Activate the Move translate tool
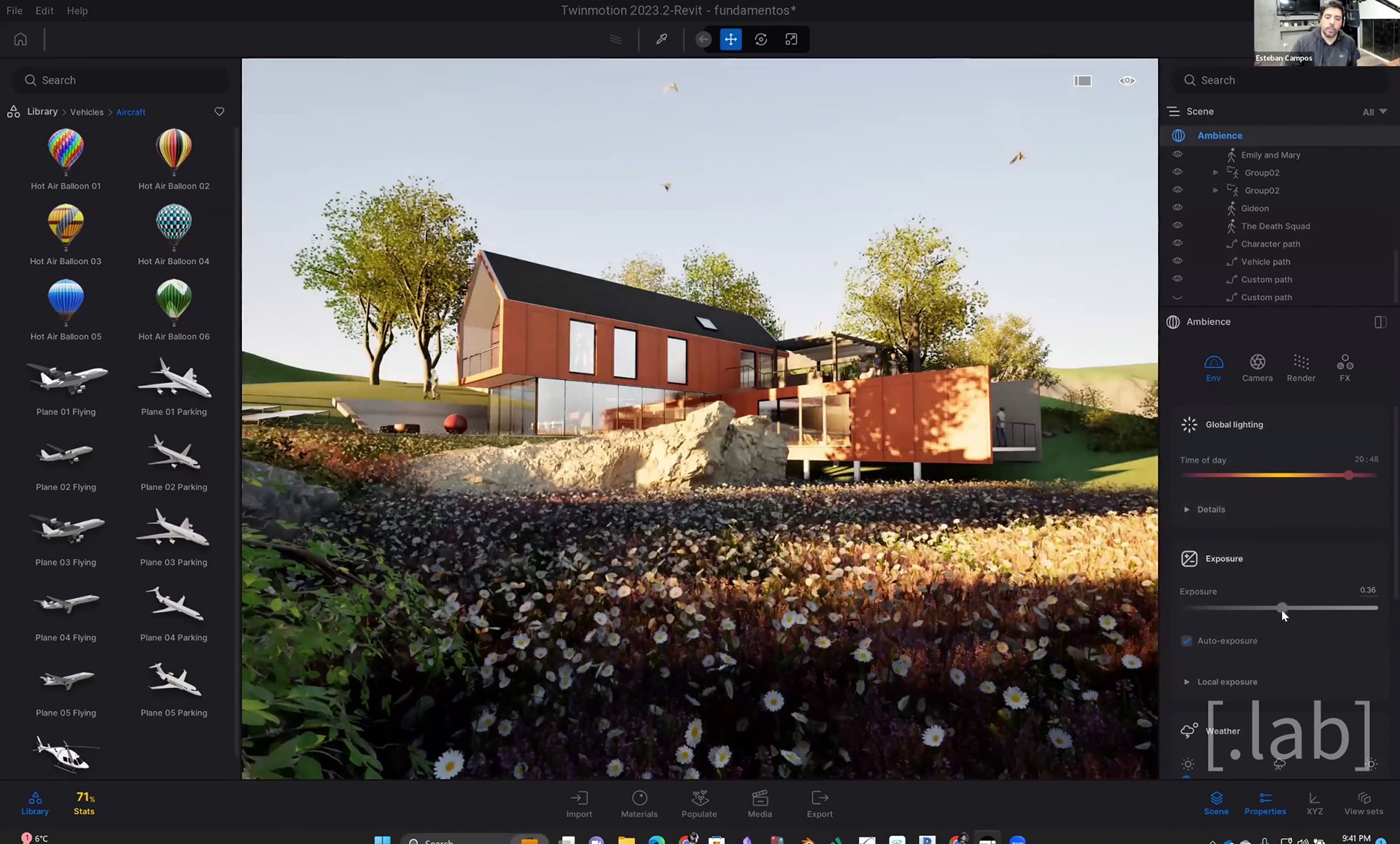The width and height of the screenshot is (1400, 844). pos(731,39)
